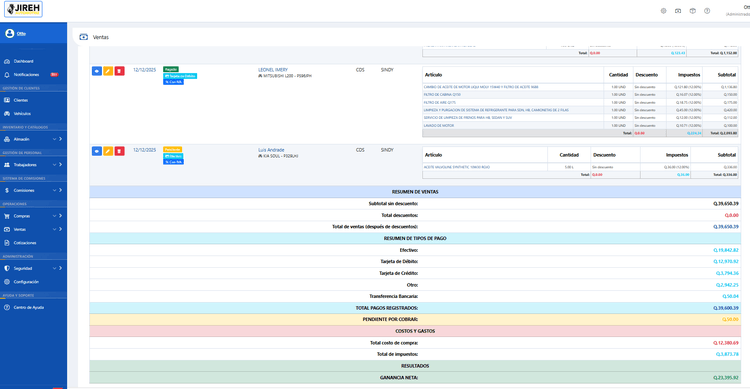The image size is (750, 389).
Task: Click the Ventas page header icon
Action: tap(84, 37)
